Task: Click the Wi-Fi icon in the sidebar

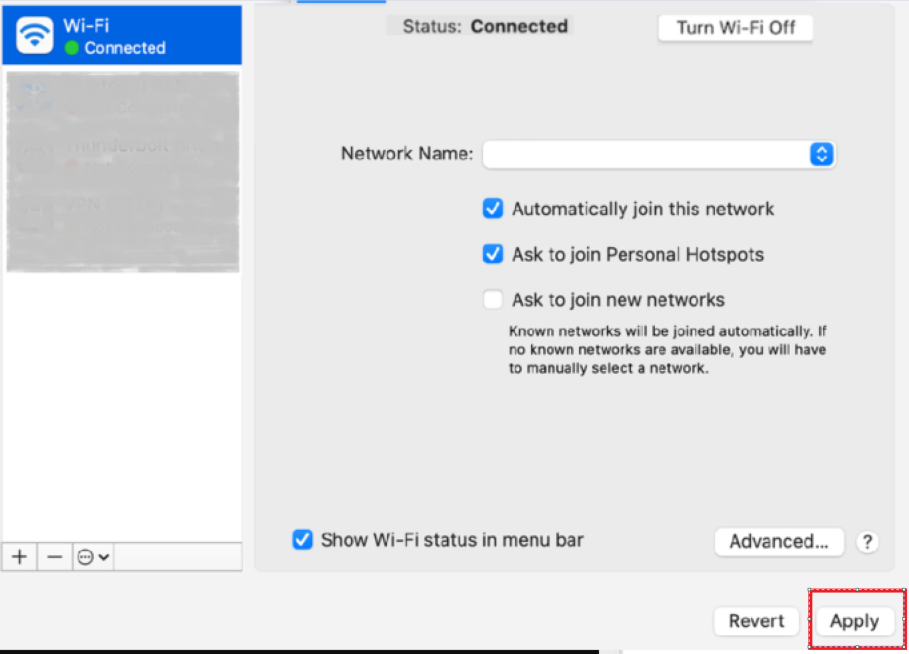Action: (35, 36)
